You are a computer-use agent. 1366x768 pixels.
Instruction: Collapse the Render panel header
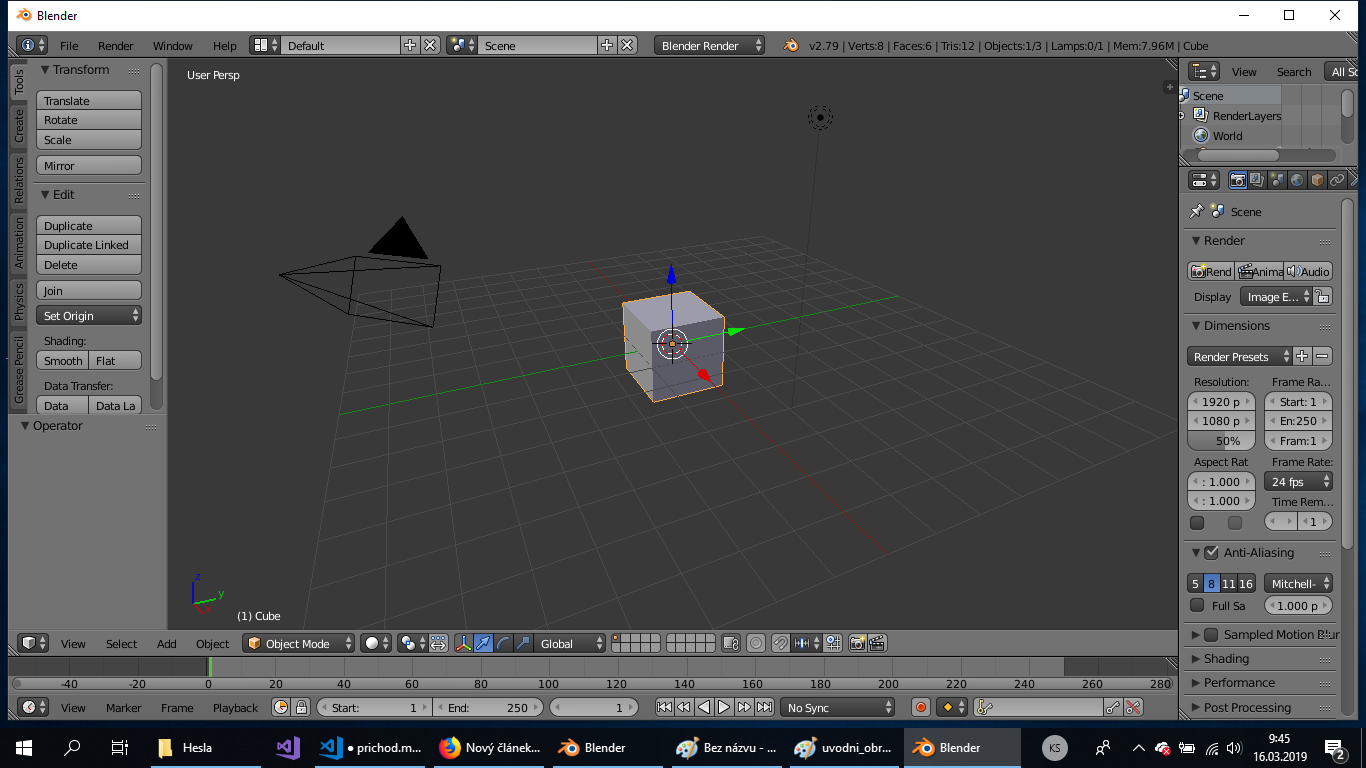pos(1222,240)
